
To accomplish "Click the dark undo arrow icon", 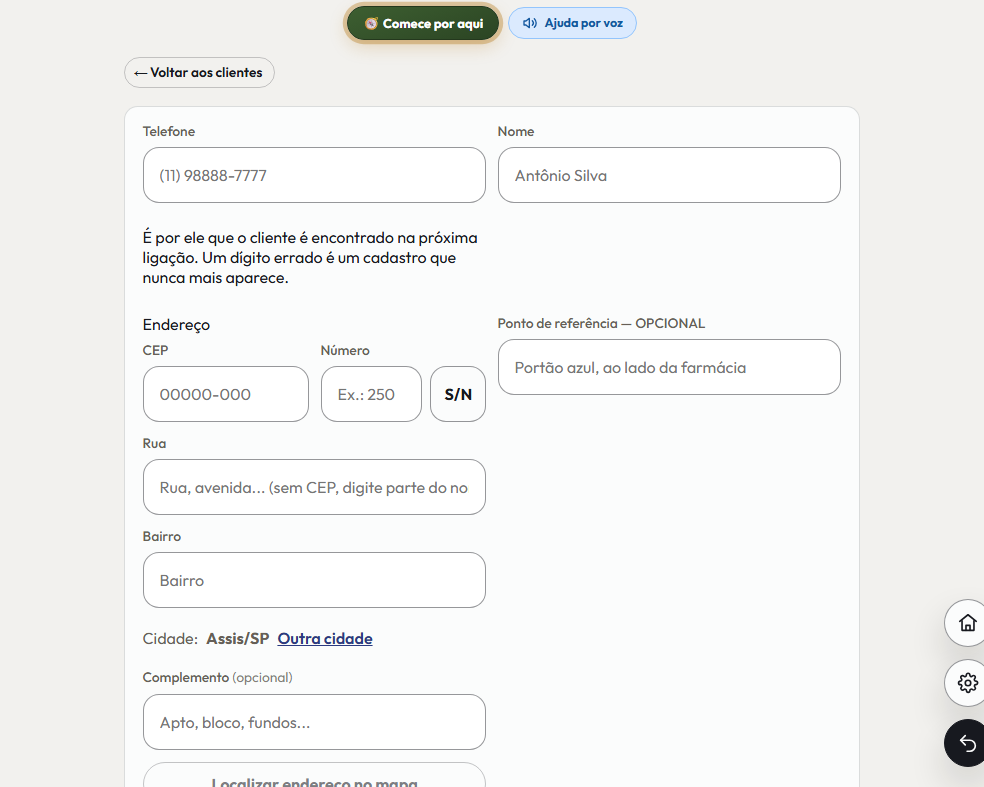I will [967, 743].
